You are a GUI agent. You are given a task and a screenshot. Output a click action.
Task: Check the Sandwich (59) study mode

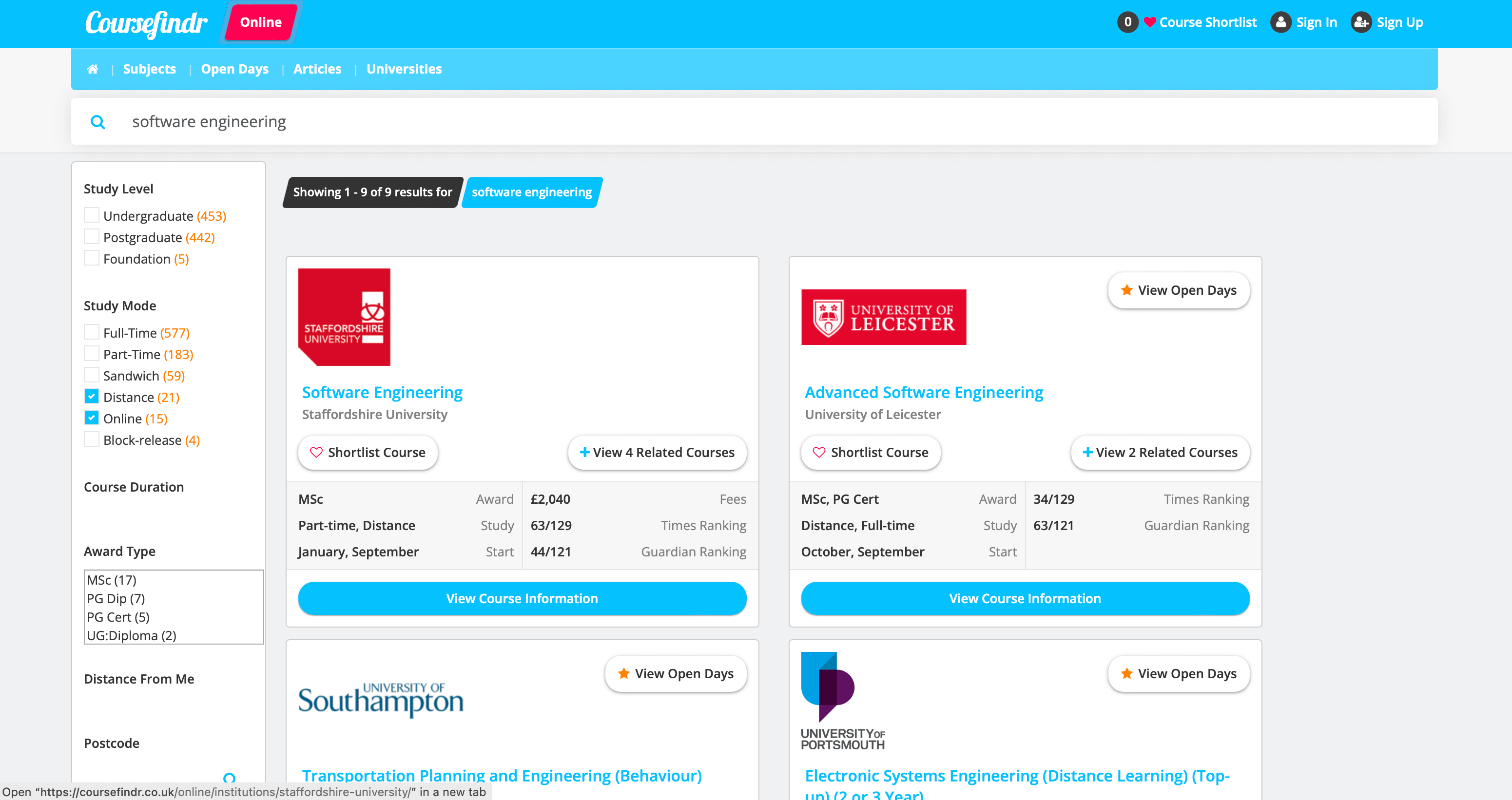click(x=91, y=375)
